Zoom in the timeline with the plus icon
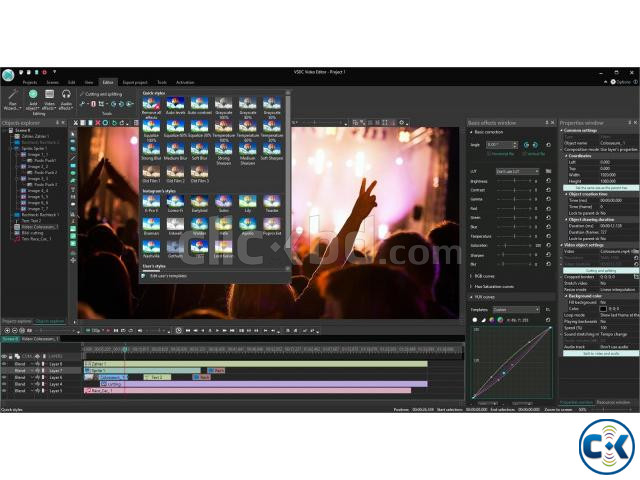The height and width of the screenshot is (480, 640). [7, 330]
